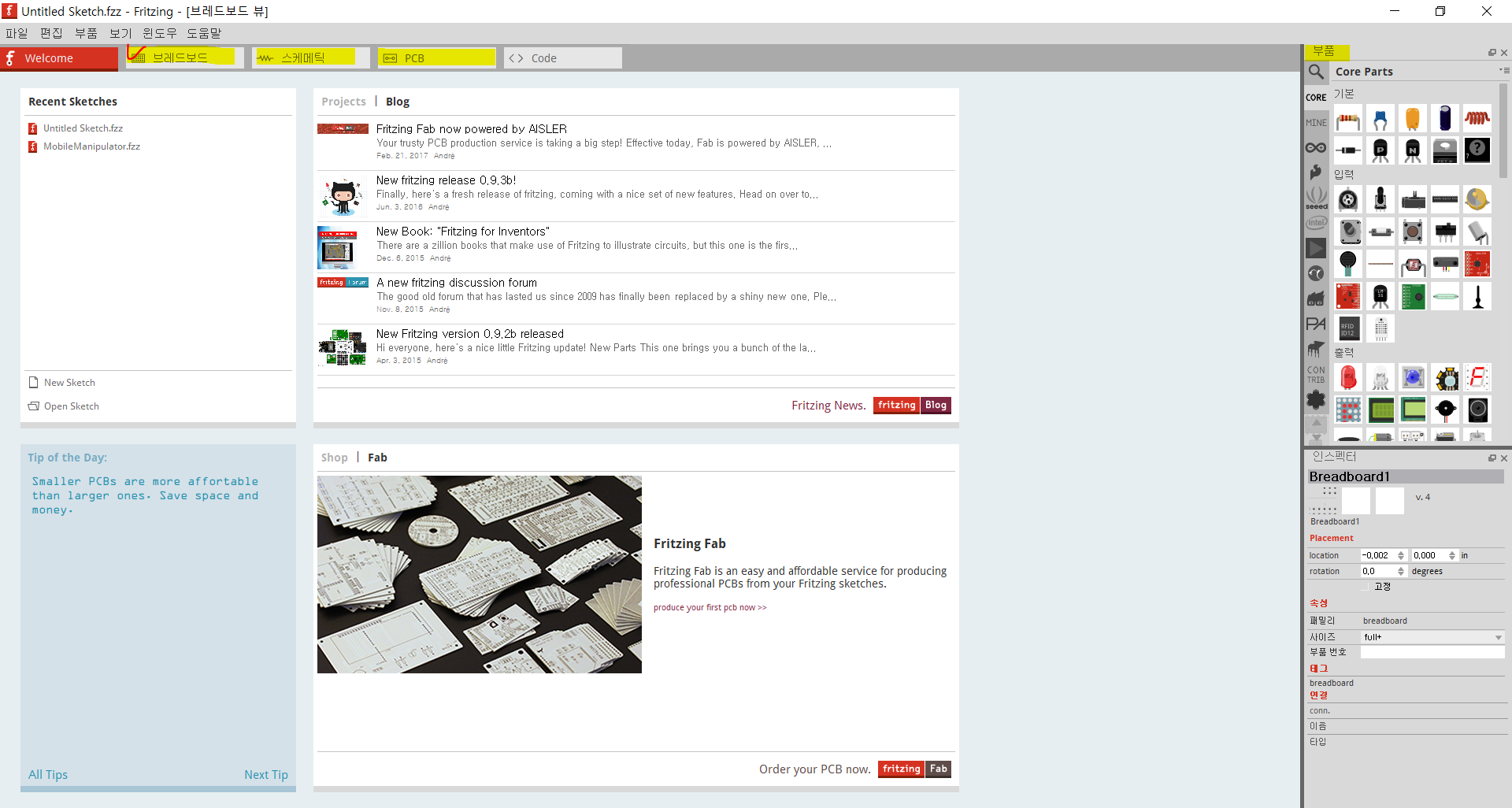This screenshot has height=808, width=1512.
Task: Choose the PNP transistor part
Action: pyautogui.click(x=1380, y=150)
